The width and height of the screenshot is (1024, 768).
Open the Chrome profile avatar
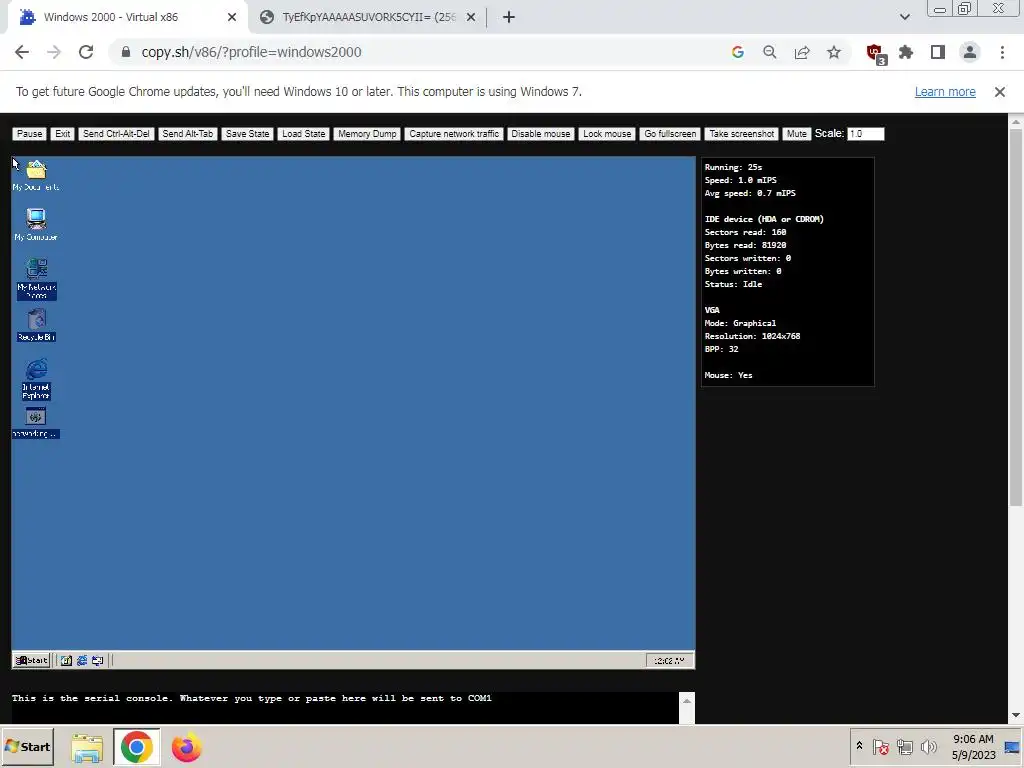coord(970,52)
